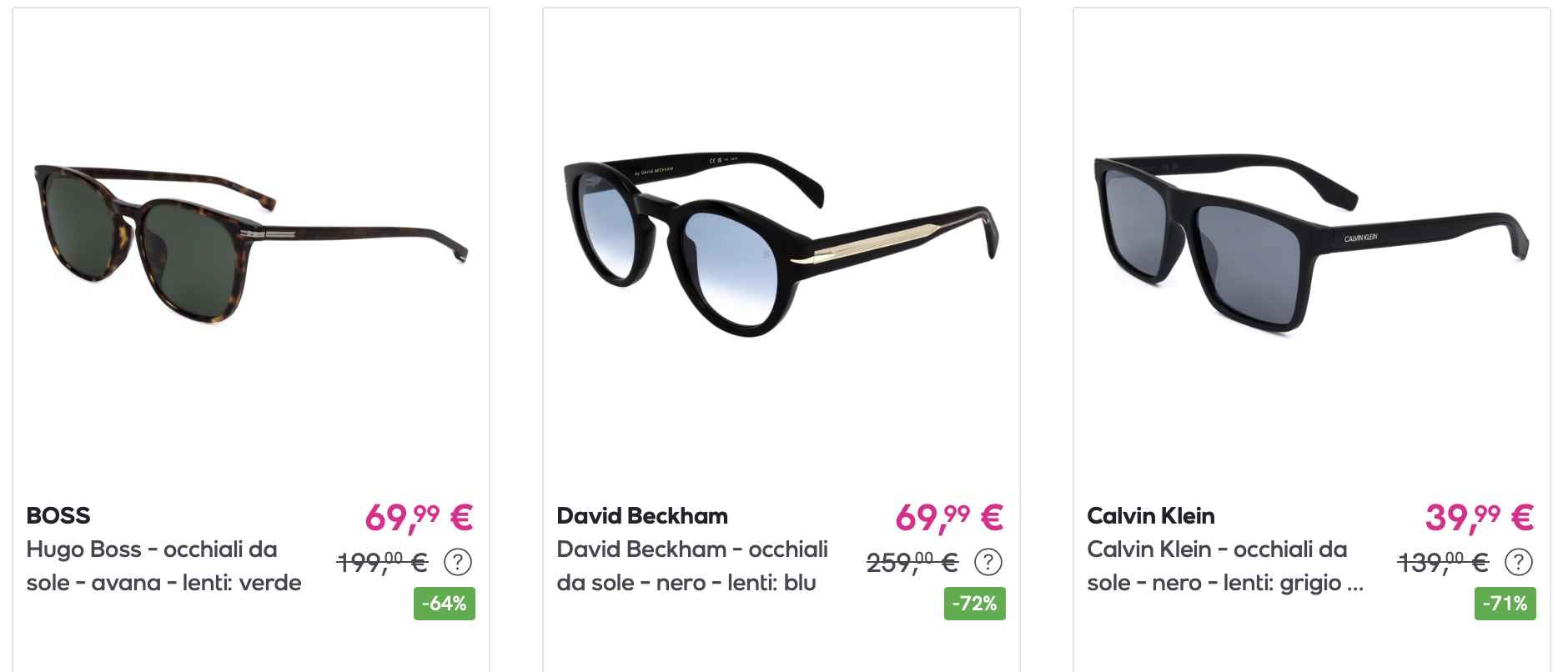Click the Calvin Klein brand name
This screenshot has width=1568, height=672.
(1151, 515)
